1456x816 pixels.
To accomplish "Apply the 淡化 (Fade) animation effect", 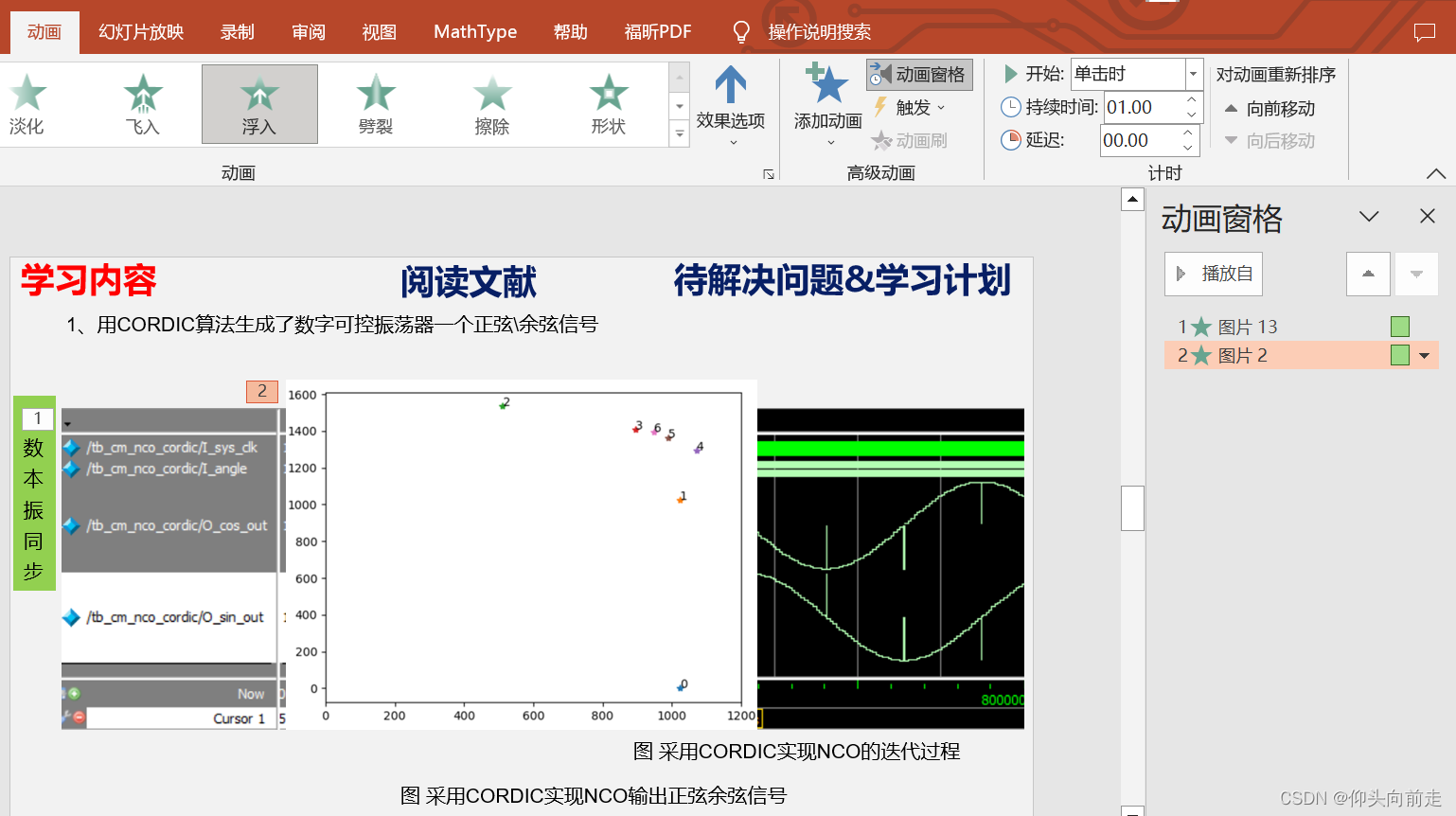I will 27,104.
